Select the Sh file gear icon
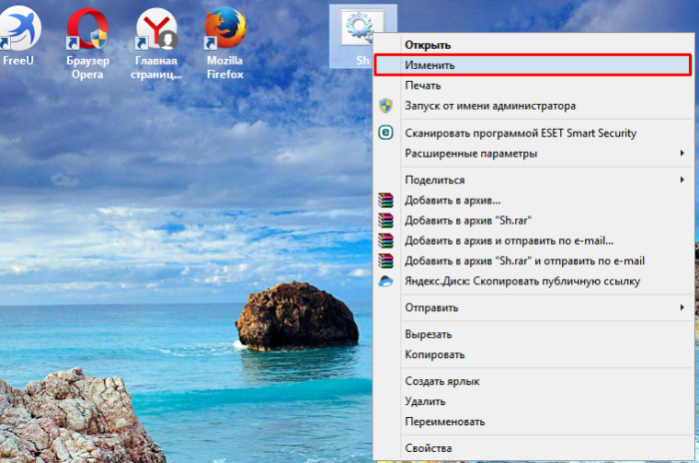Screen dimensions: 699x463 coord(360,28)
